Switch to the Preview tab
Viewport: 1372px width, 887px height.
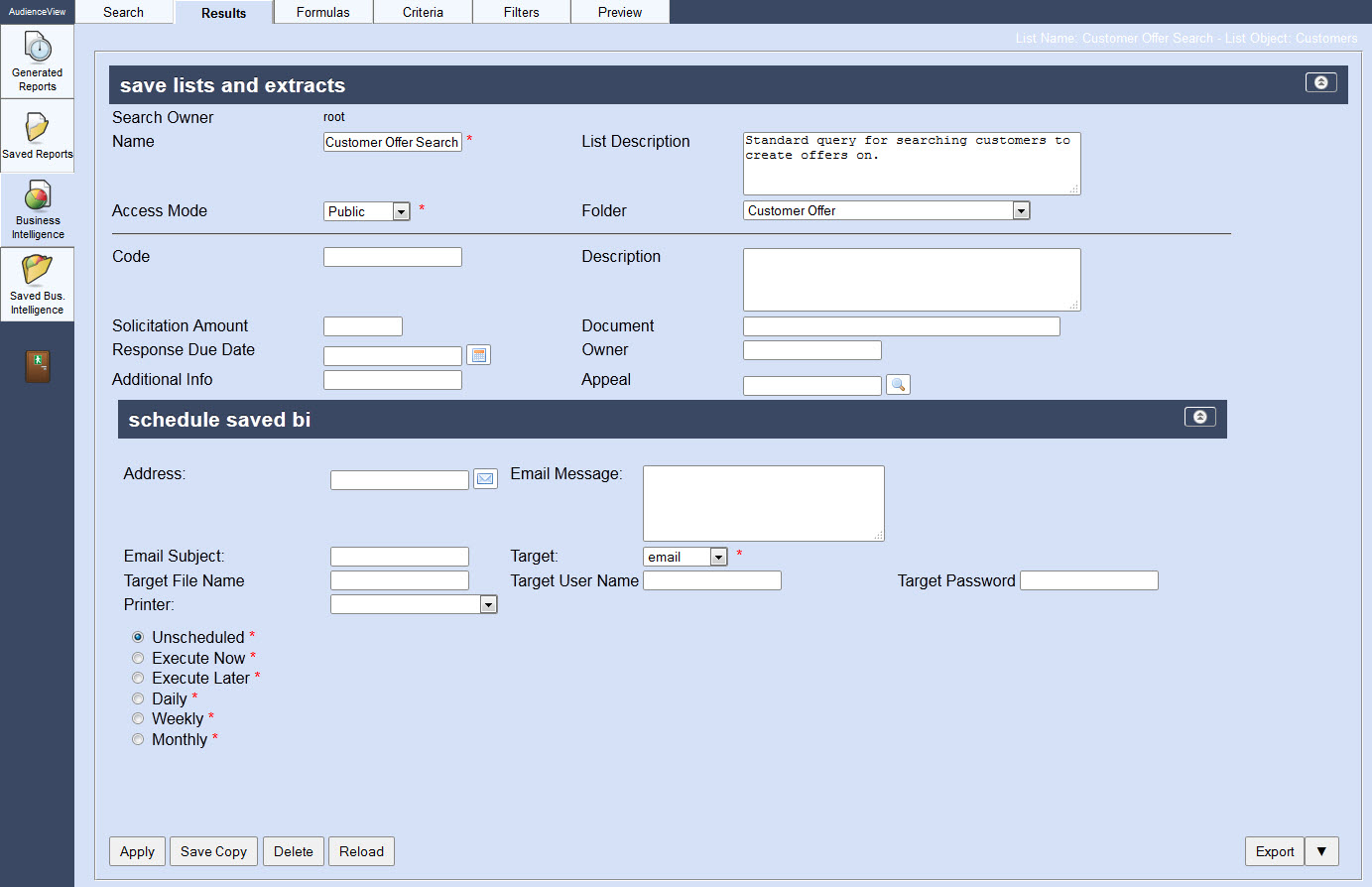coord(620,12)
